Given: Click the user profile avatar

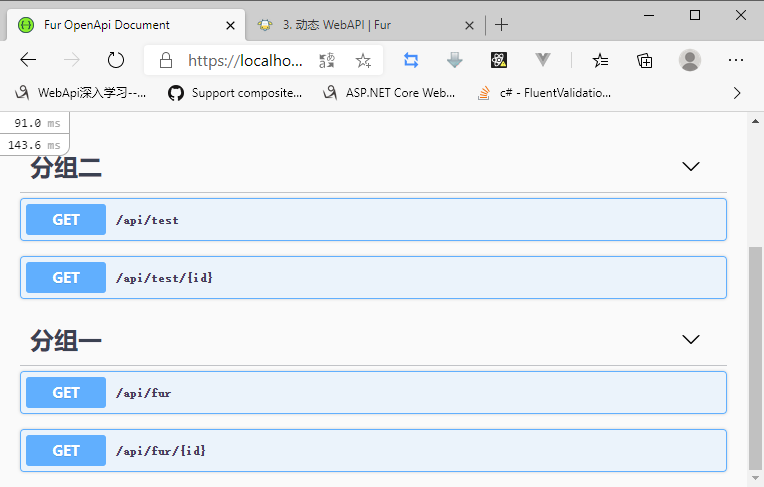Looking at the screenshot, I should pyautogui.click(x=690, y=60).
